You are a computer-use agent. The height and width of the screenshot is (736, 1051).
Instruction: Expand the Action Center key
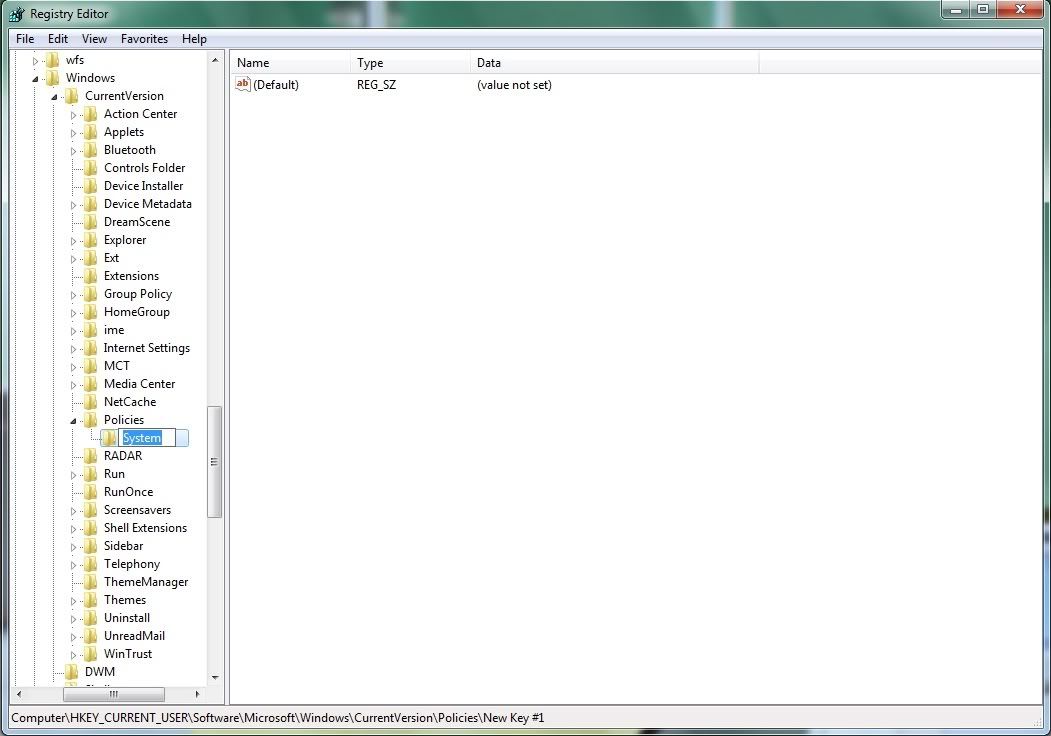coord(73,114)
